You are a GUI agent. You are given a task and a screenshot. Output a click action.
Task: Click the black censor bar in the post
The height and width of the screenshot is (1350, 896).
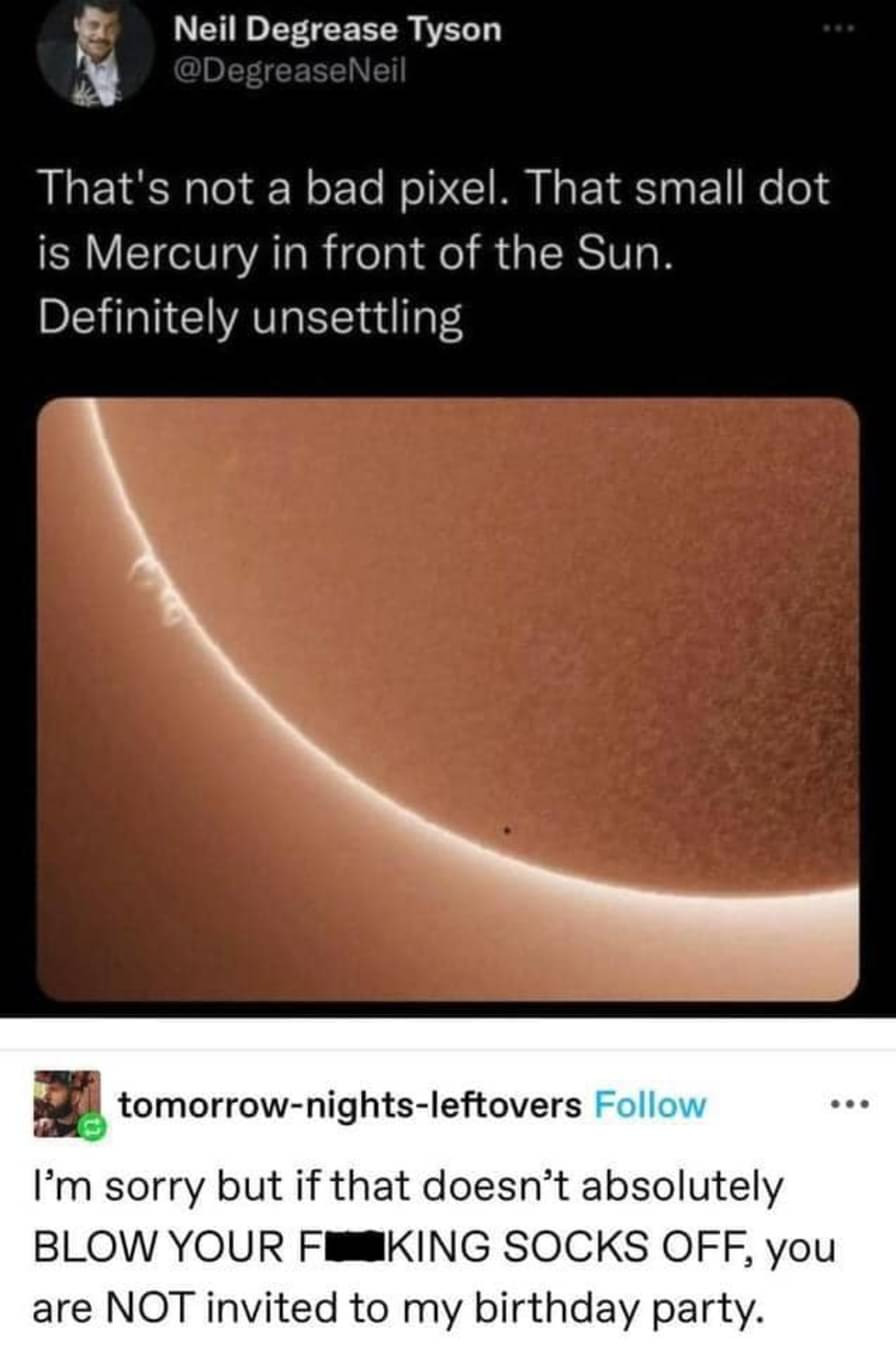click(344, 1249)
